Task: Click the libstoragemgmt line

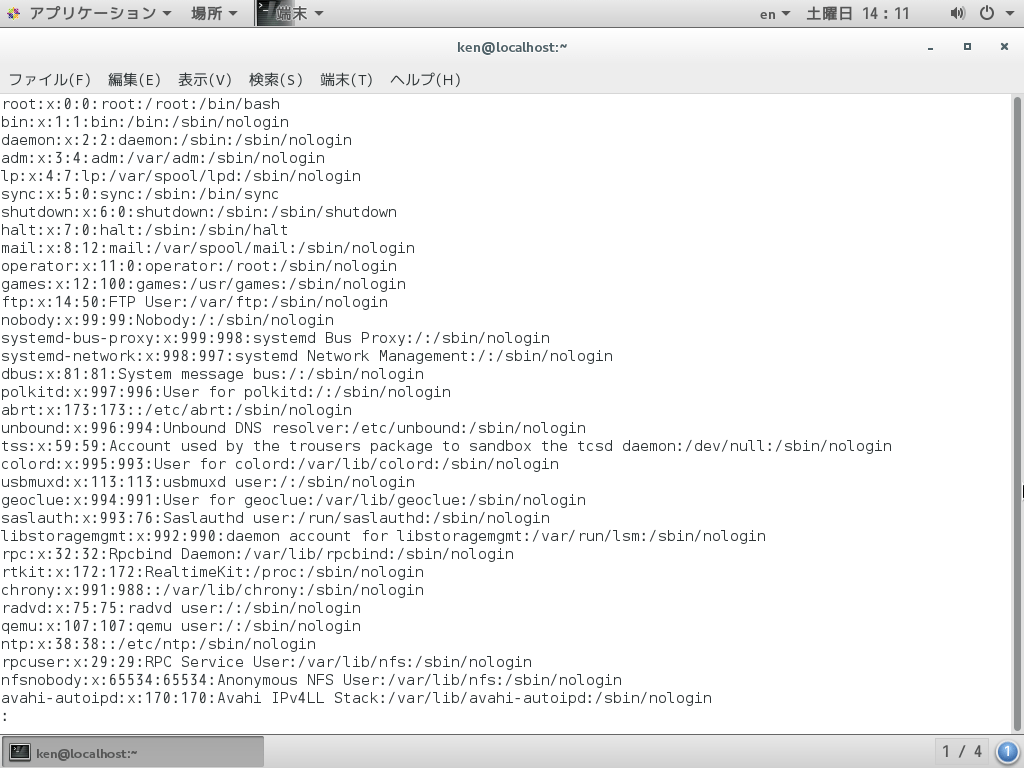Action: (383, 536)
